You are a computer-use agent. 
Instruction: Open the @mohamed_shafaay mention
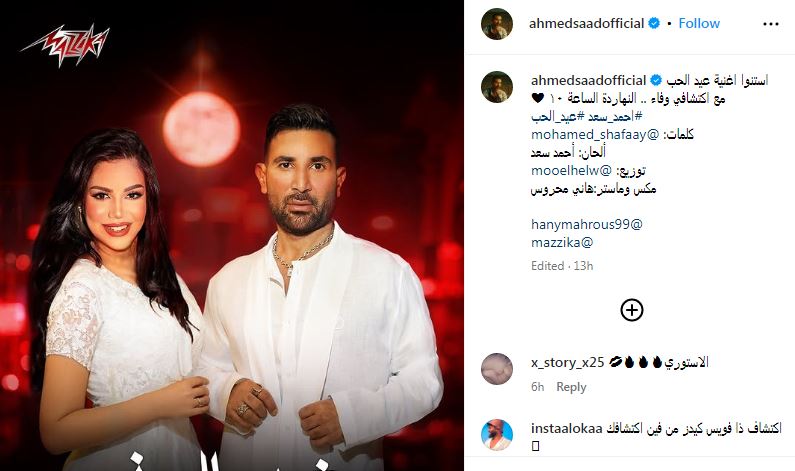tap(595, 134)
